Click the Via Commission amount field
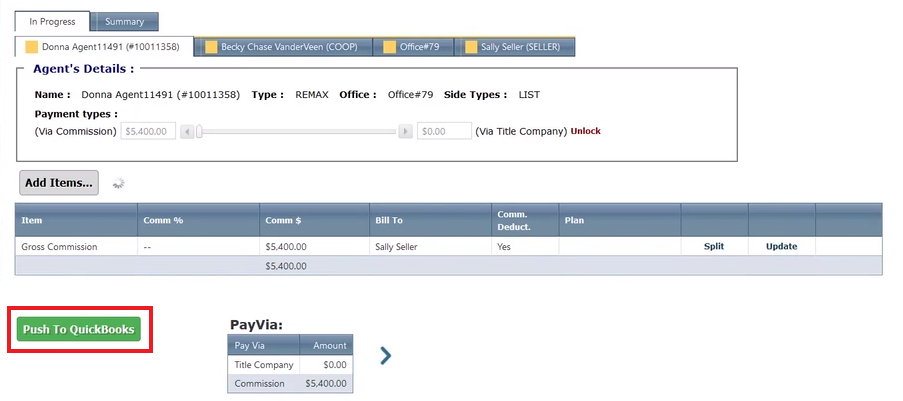 (148, 131)
